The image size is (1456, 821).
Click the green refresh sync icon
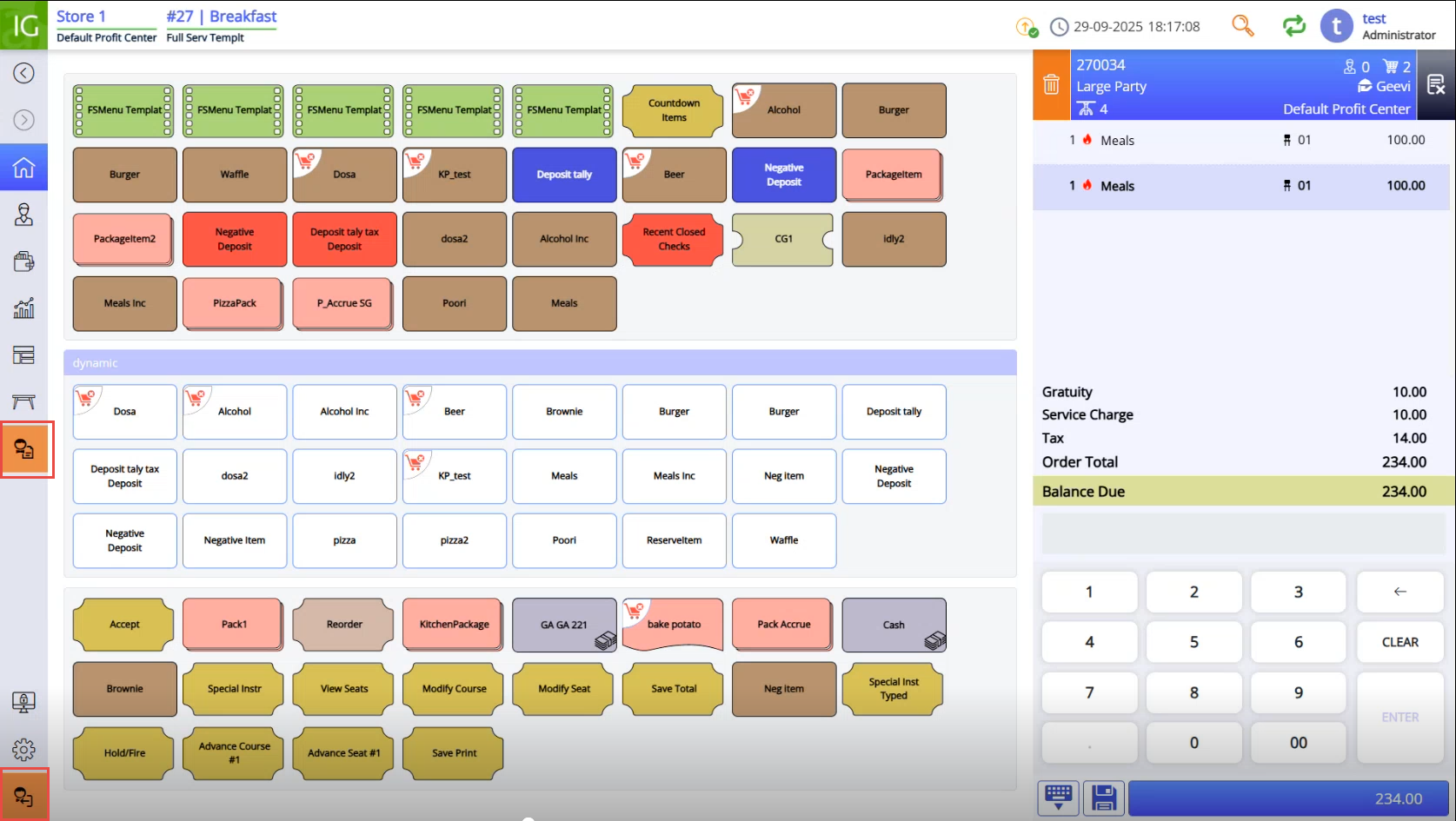pos(1294,26)
